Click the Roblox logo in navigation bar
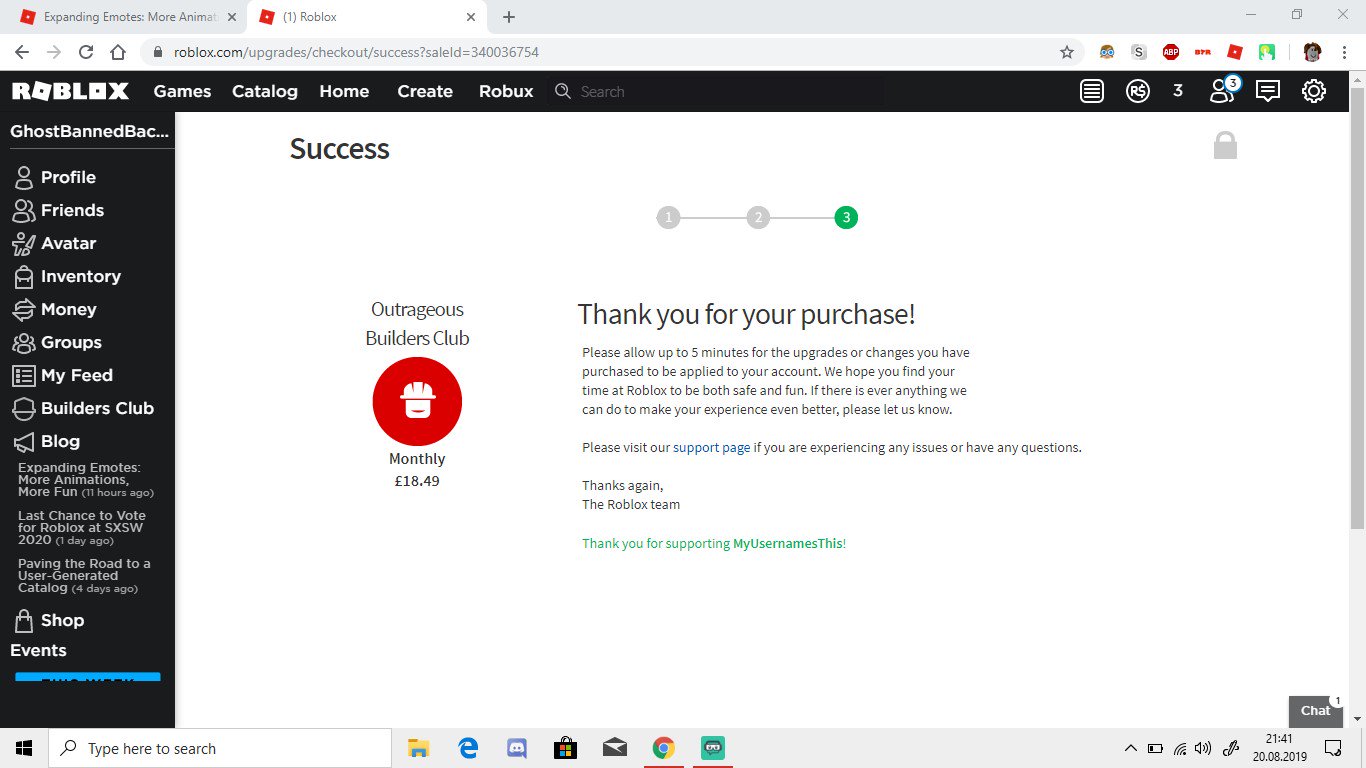Viewport: 1366px width, 768px height. (70, 91)
